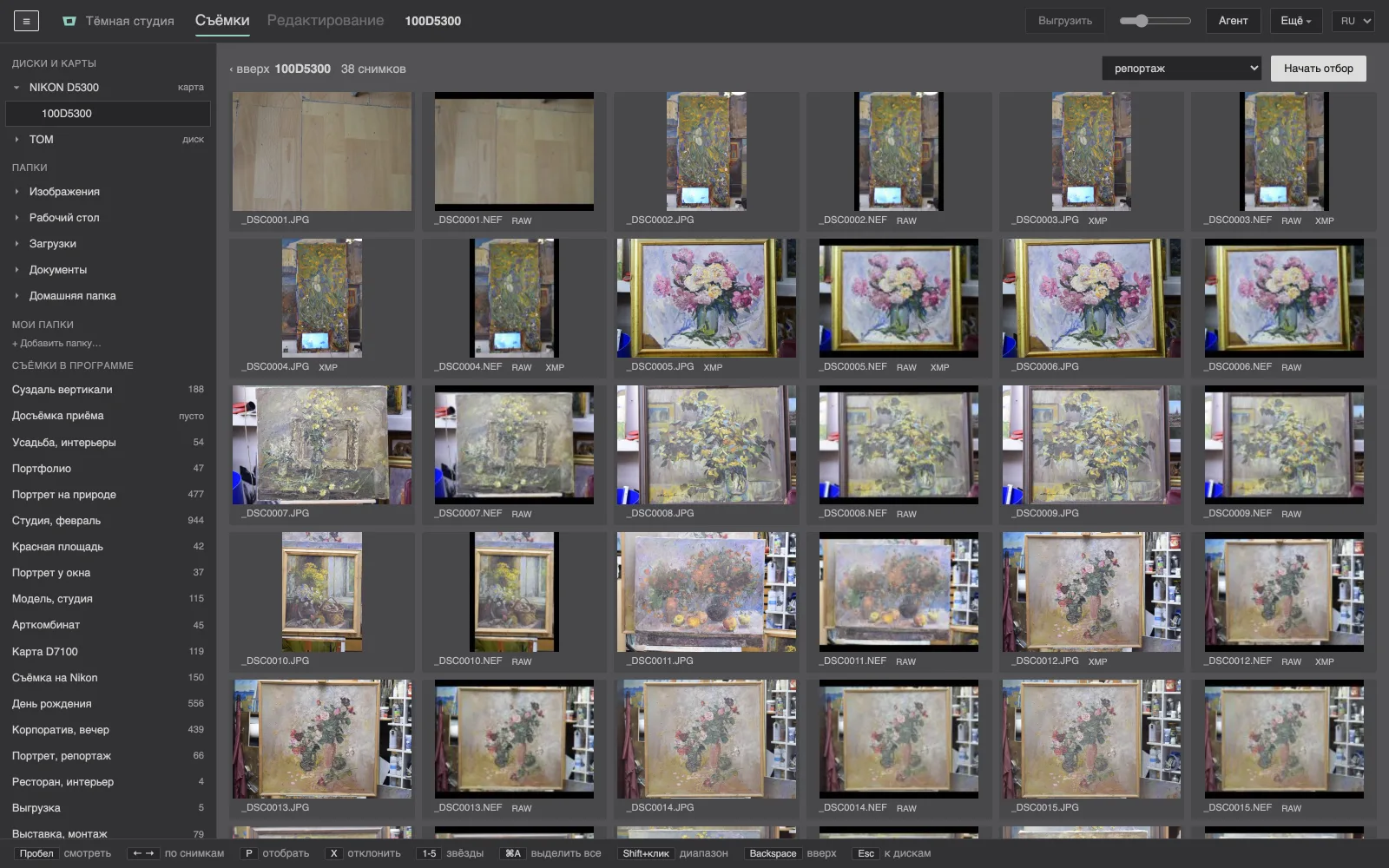The height and width of the screenshot is (868, 1389).
Task: Open the Модель, студия session
Action: (x=108, y=599)
